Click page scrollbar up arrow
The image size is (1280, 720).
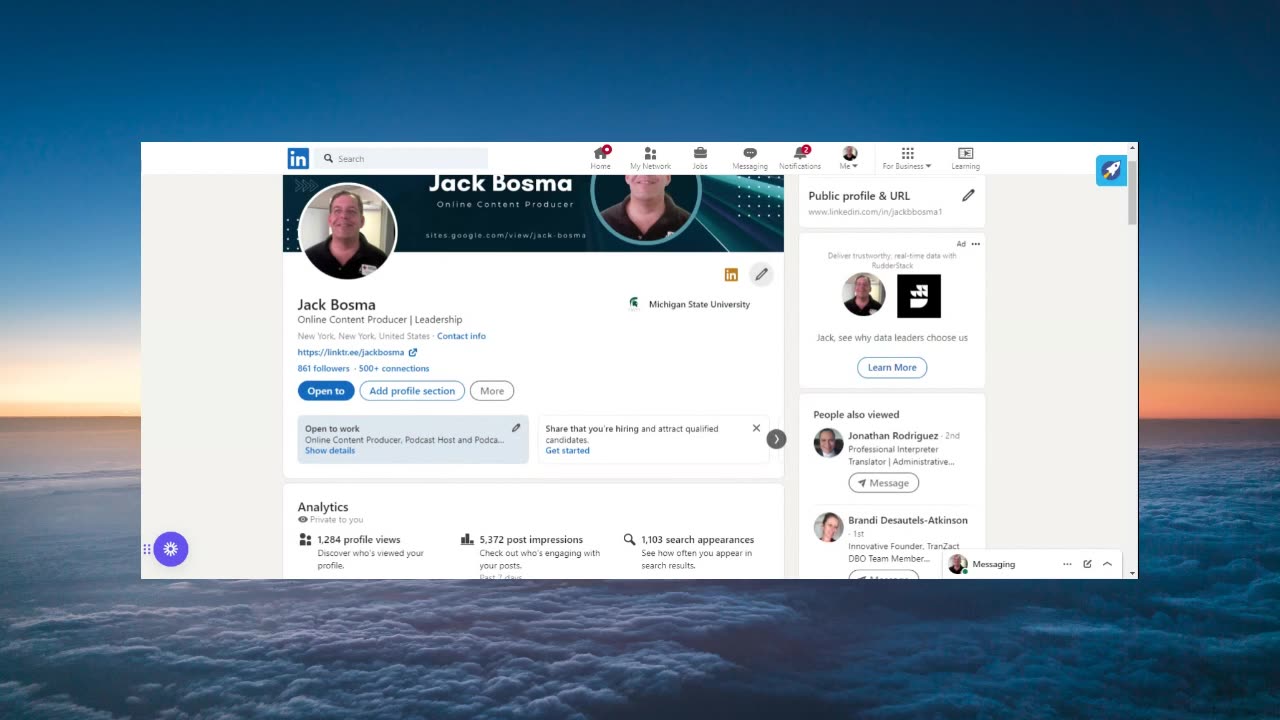coord(1132,148)
